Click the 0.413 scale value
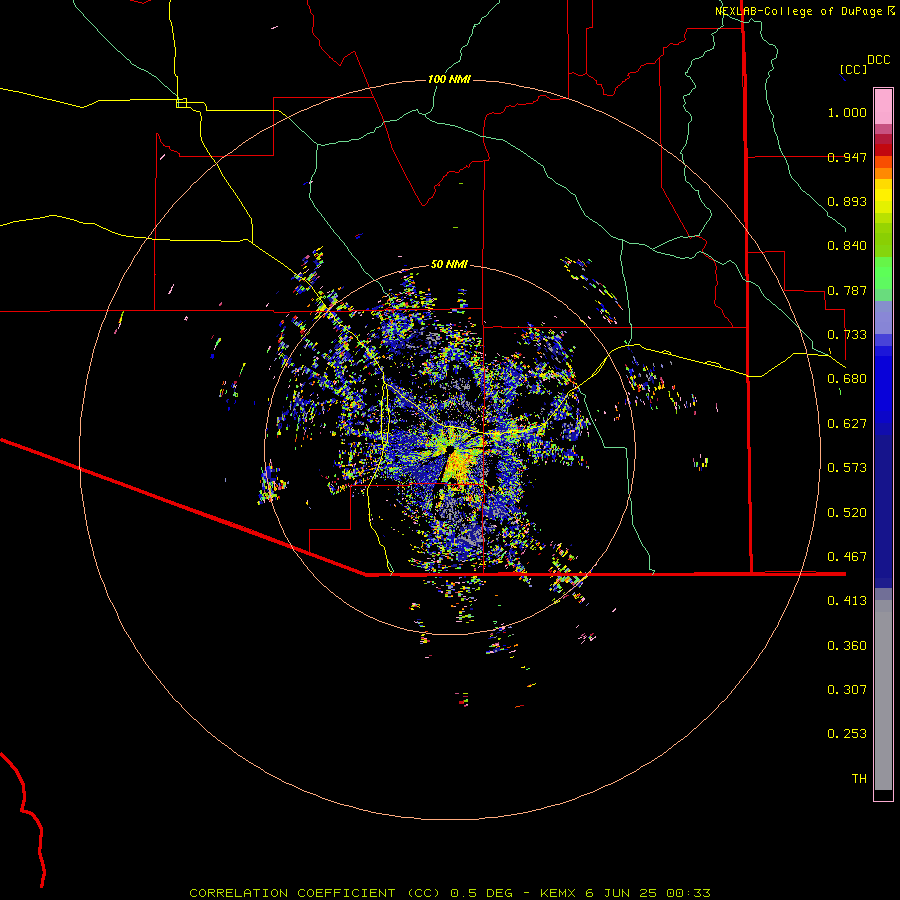Image resolution: width=900 pixels, height=900 pixels. [847, 601]
